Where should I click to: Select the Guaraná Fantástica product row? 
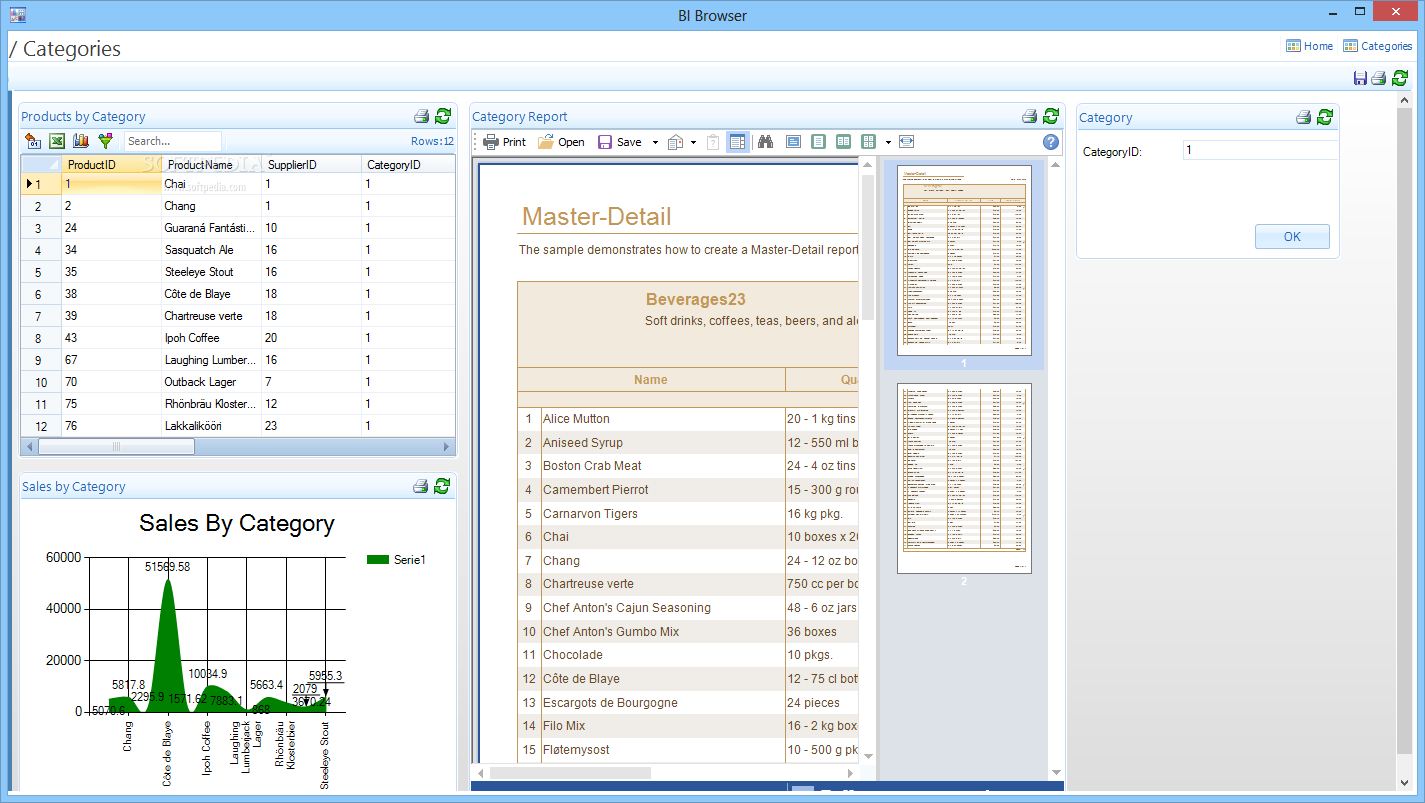click(x=238, y=228)
